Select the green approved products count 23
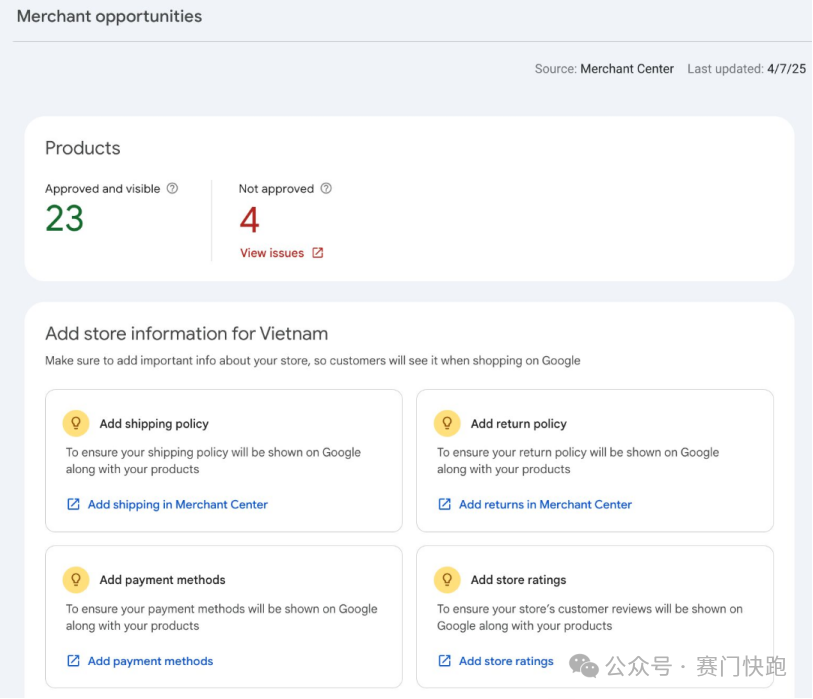 click(x=65, y=219)
